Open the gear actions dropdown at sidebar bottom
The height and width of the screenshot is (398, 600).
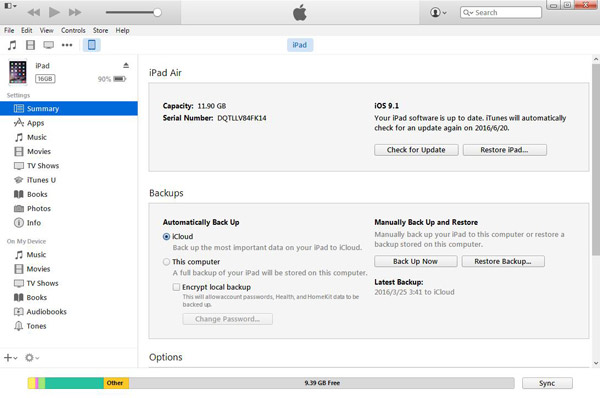click(32, 358)
